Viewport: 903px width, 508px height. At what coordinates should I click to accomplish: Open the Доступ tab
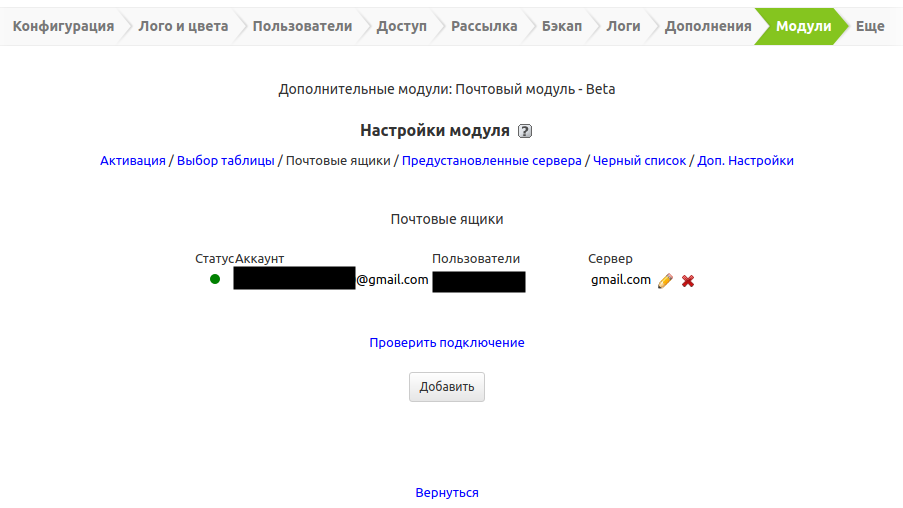[x=401, y=26]
